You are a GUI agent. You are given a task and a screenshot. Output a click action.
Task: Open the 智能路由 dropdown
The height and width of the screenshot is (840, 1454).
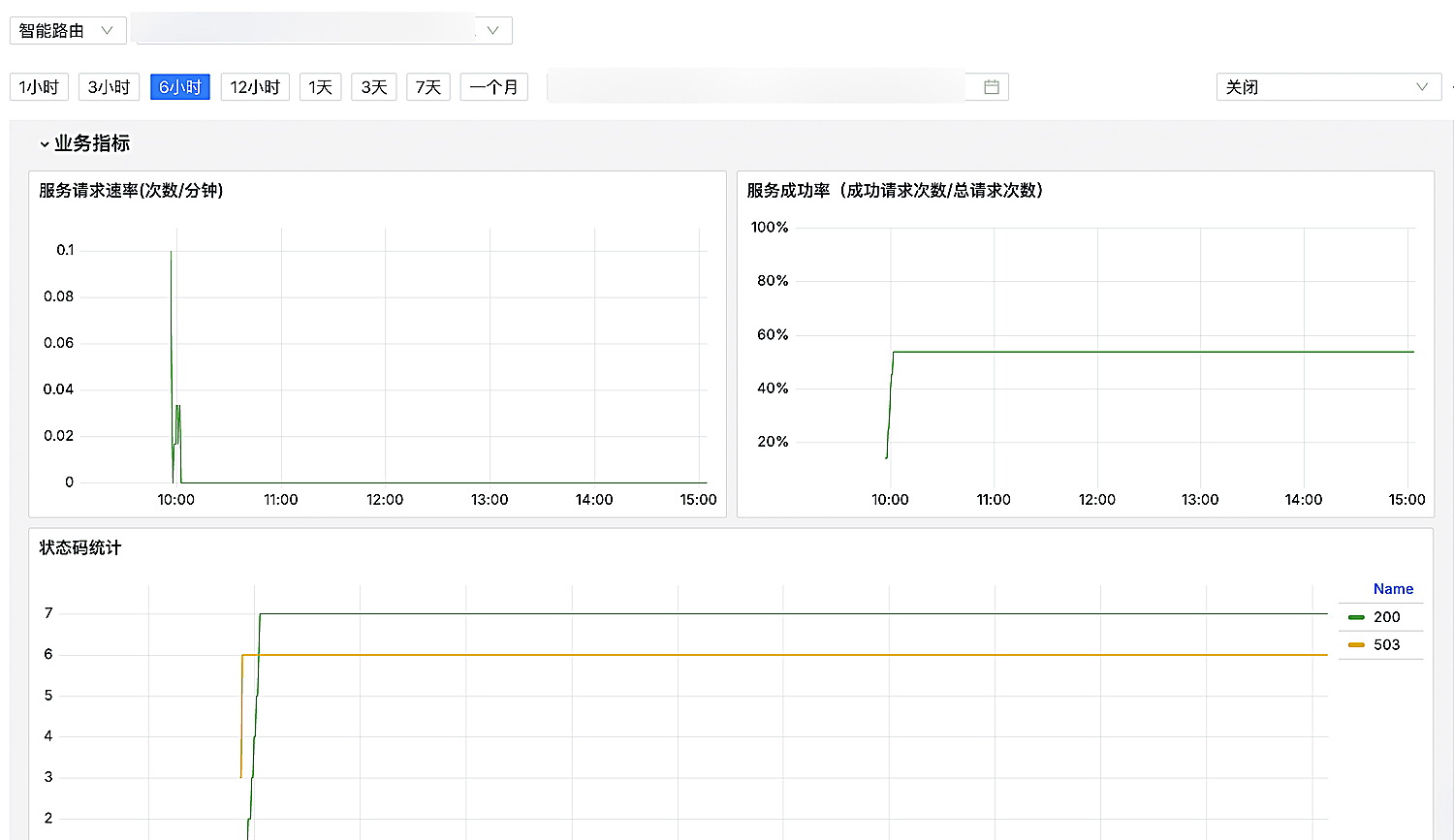pyautogui.click(x=68, y=31)
